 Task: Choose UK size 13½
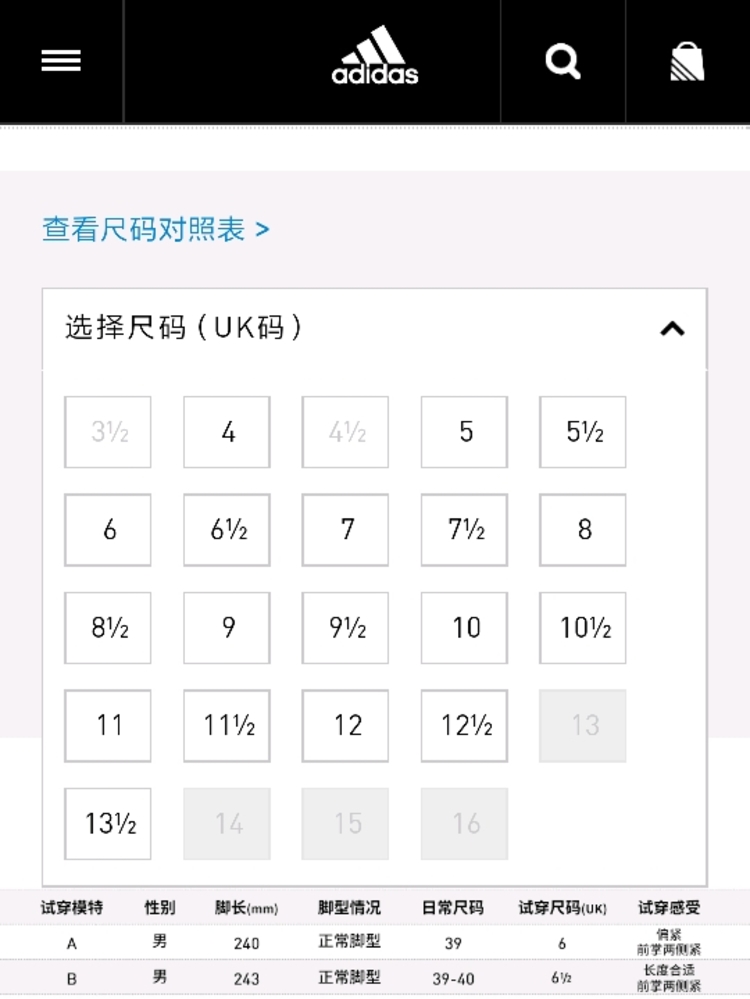pyautogui.click(x=108, y=824)
